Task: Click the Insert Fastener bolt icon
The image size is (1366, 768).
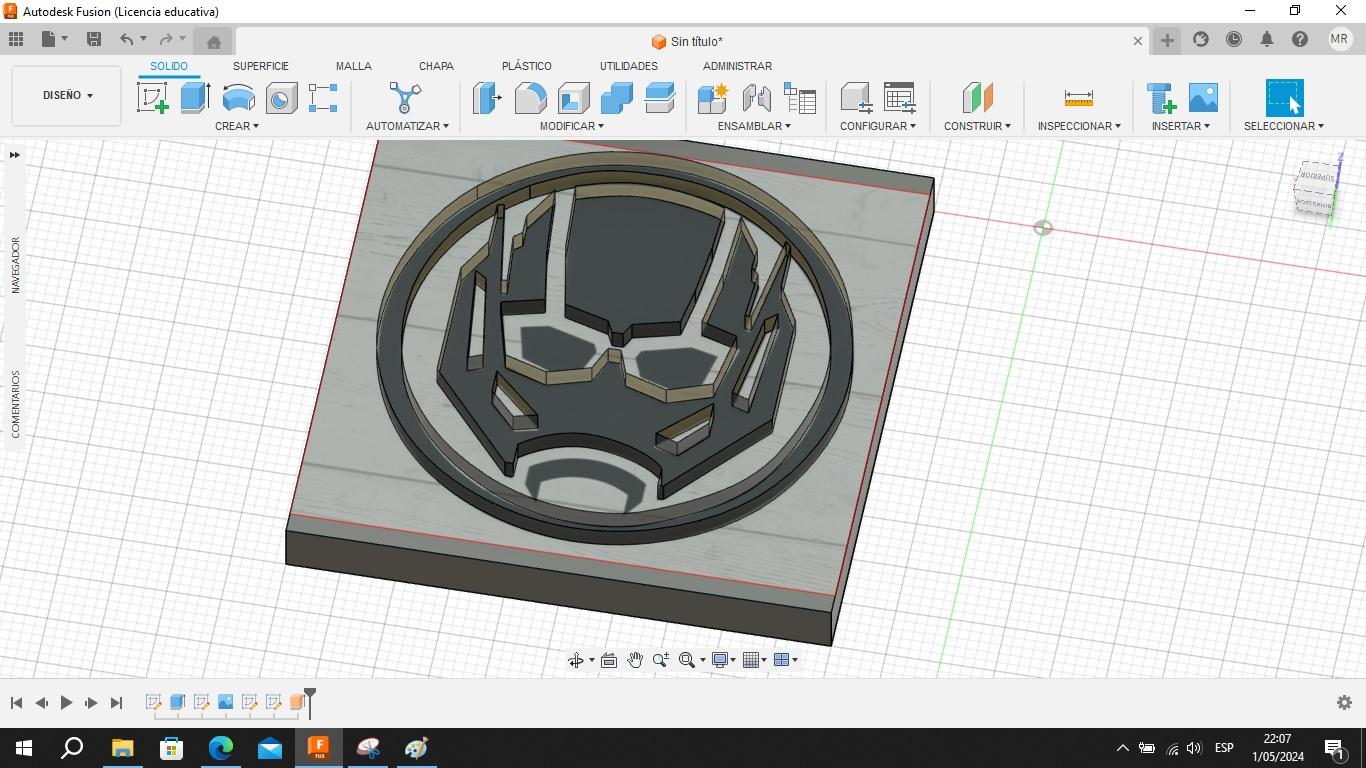Action: click(x=1161, y=98)
